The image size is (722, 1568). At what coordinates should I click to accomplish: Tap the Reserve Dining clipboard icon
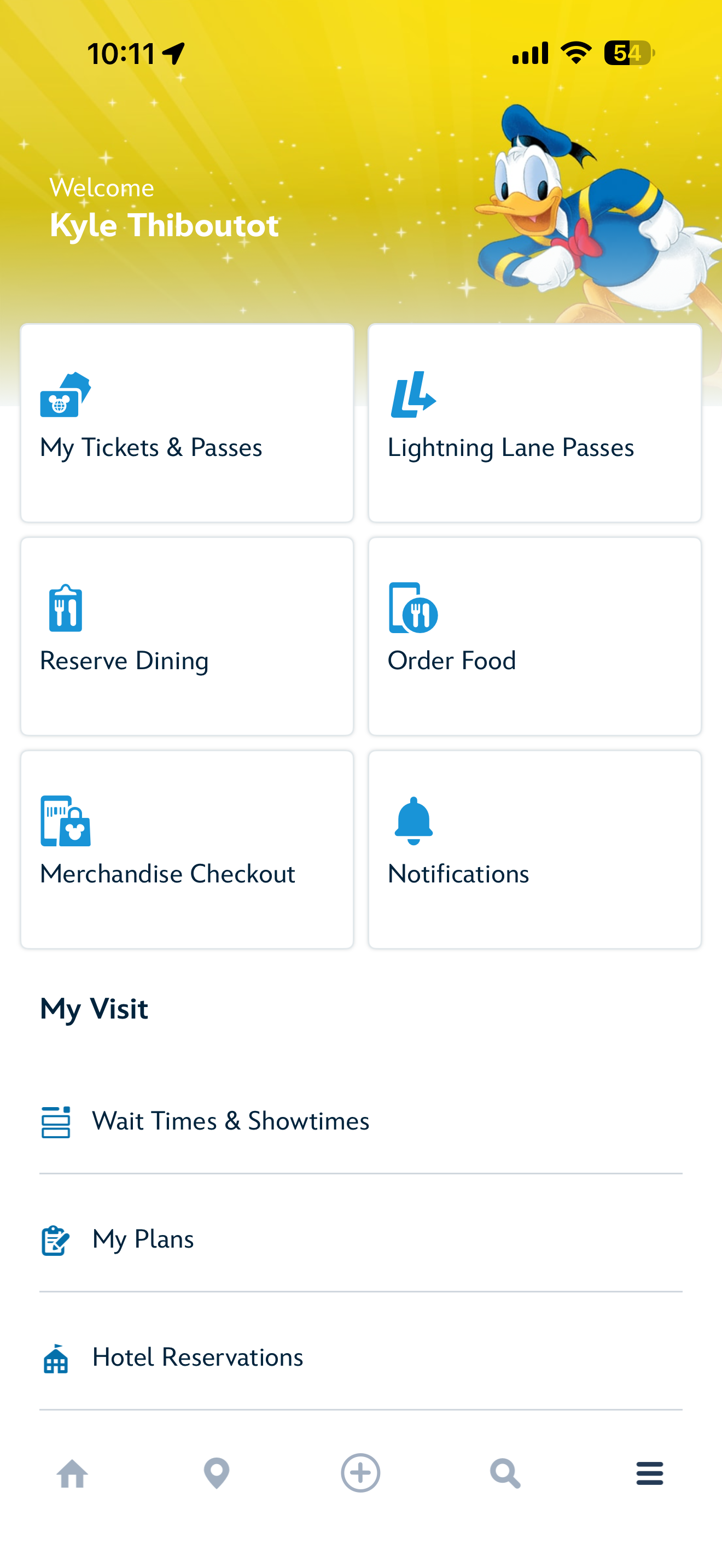[x=65, y=608]
